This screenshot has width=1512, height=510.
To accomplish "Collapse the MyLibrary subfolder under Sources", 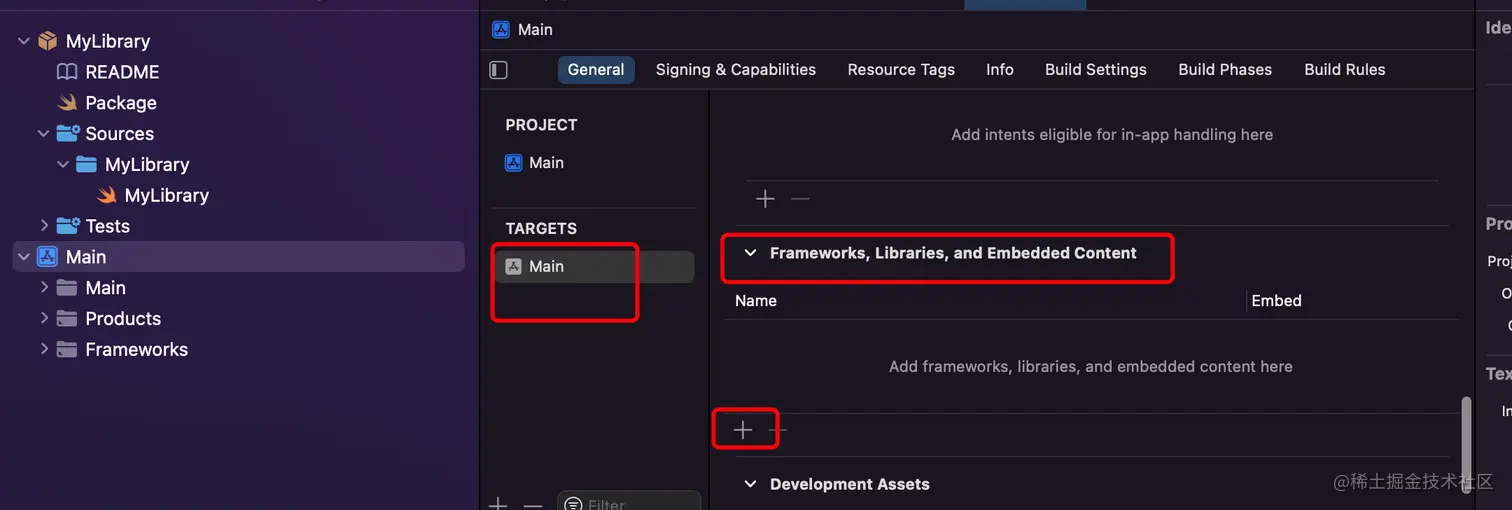I will [63, 164].
